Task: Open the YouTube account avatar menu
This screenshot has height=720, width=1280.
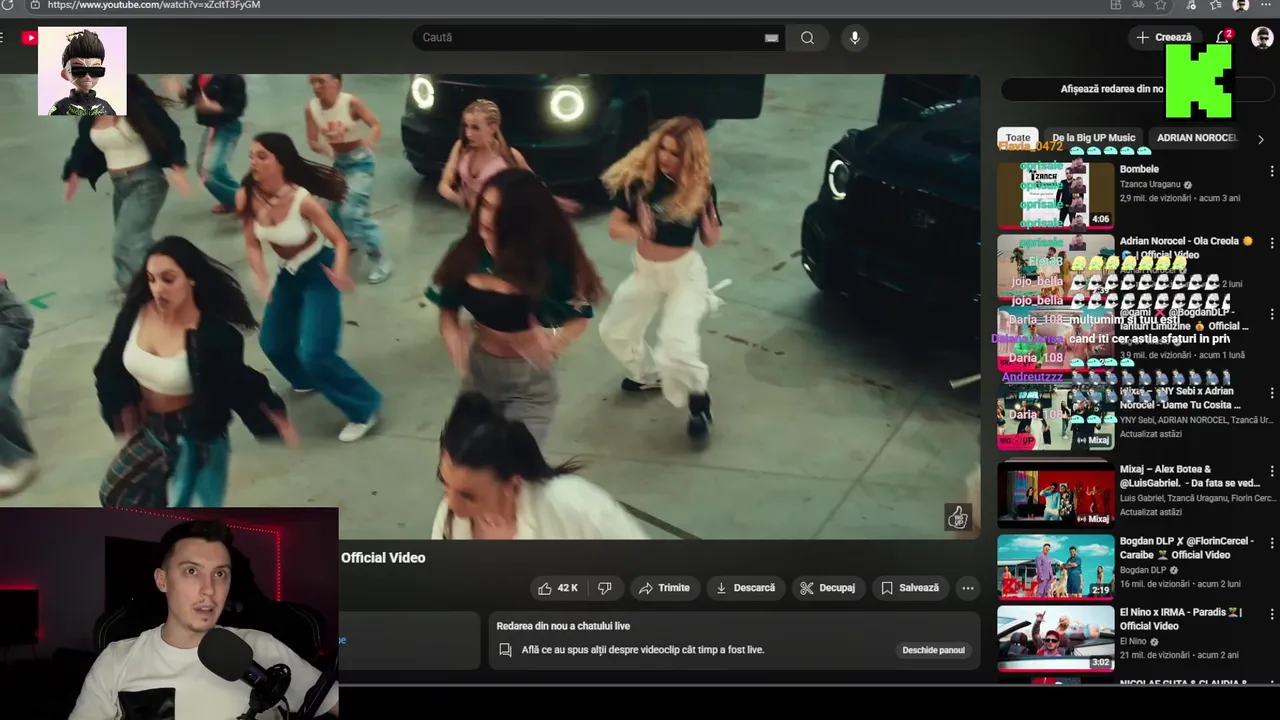Action: coord(1262,38)
